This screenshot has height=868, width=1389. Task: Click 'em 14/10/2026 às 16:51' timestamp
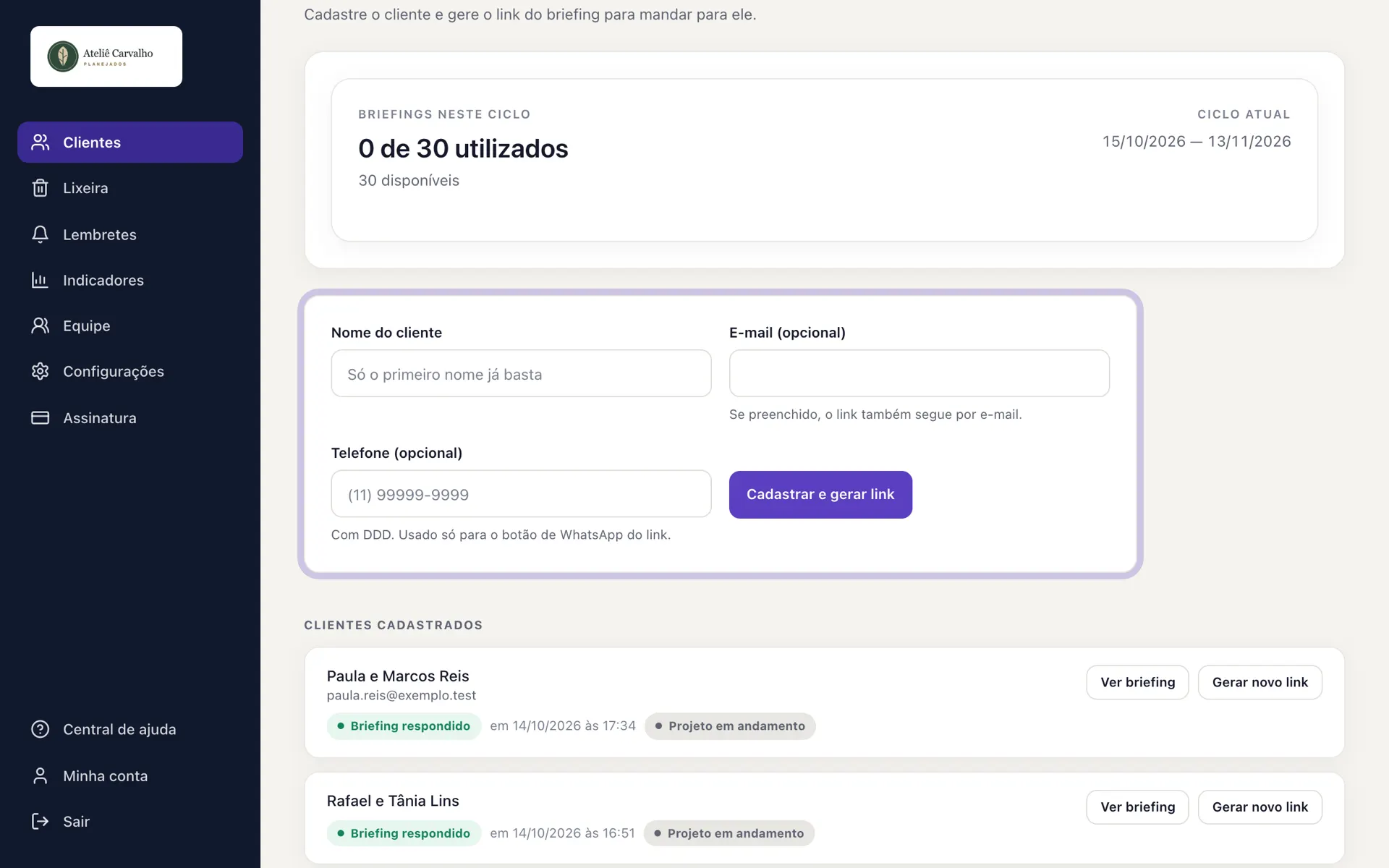click(562, 833)
